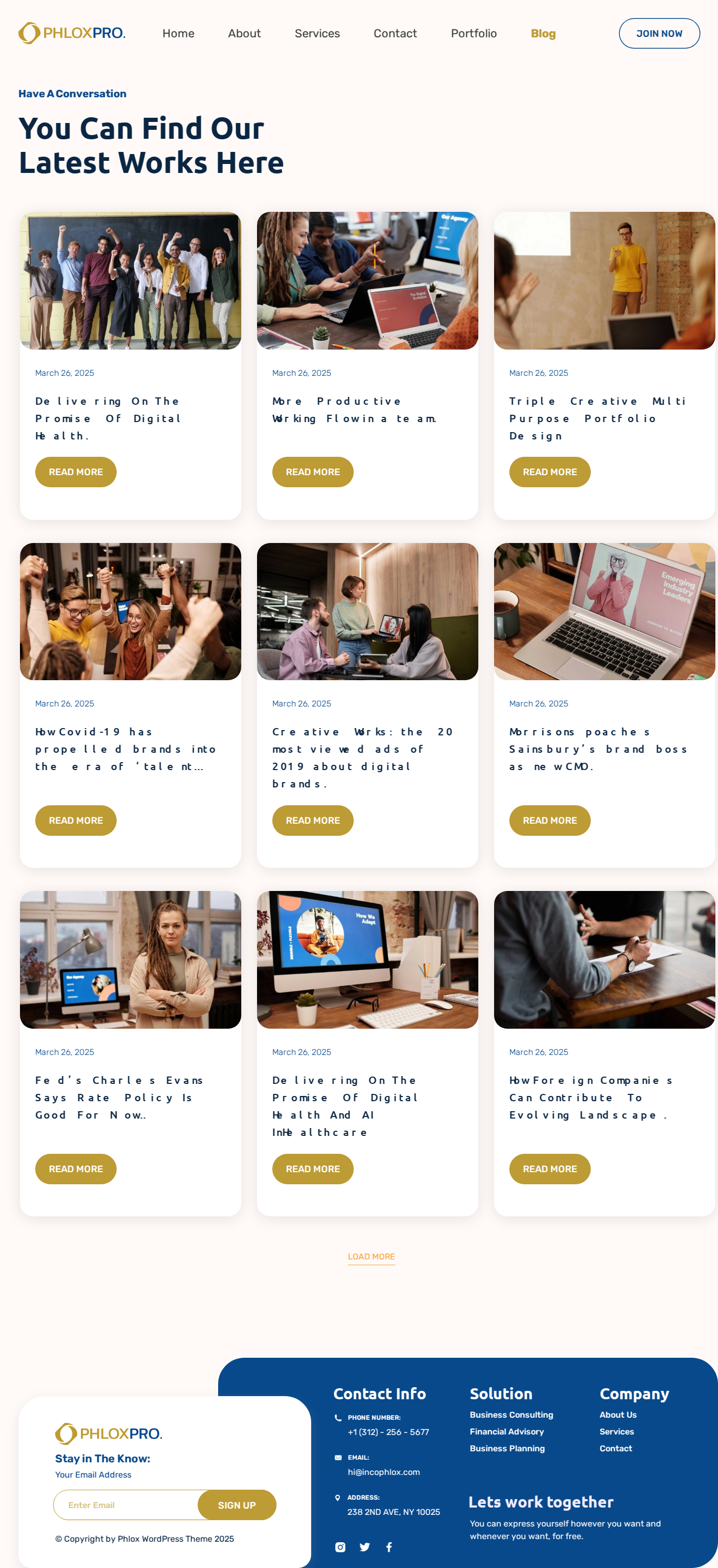Screen dimensions: 718x1568
Task: Submit with the SIGN UP button
Action: pyautogui.click(x=237, y=1505)
